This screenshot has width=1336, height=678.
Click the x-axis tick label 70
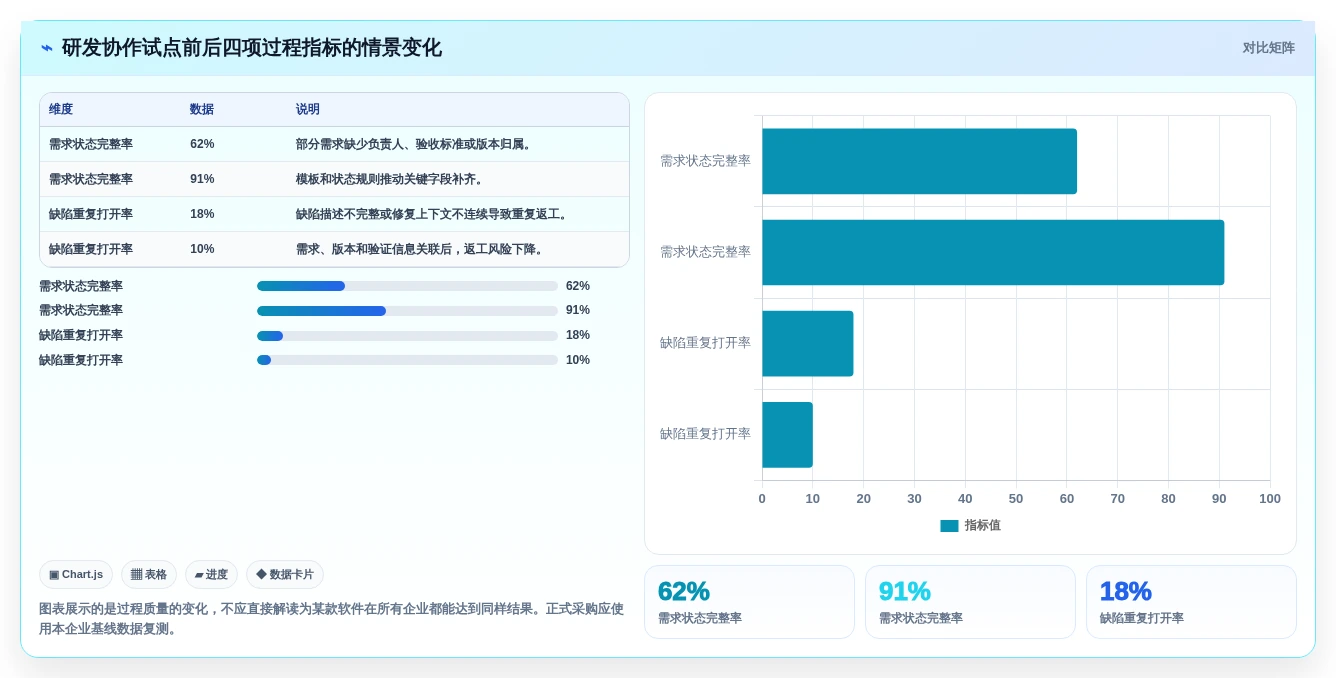pyautogui.click(x=1117, y=499)
